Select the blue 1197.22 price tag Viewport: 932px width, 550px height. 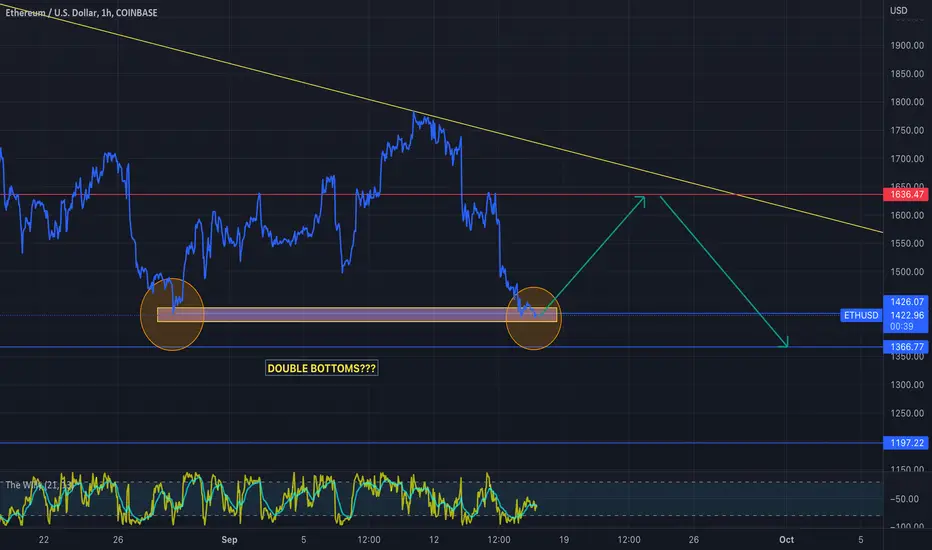tap(906, 443)
